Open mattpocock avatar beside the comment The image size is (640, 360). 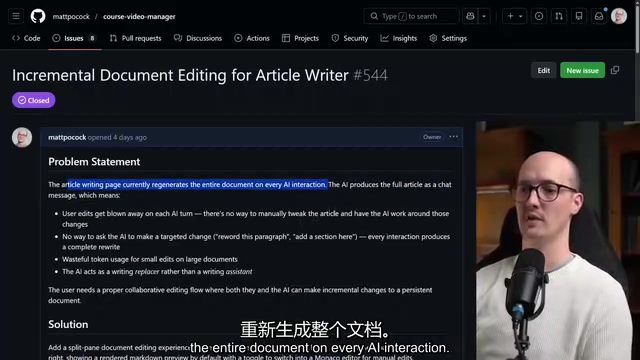click(x=22, y=137)
